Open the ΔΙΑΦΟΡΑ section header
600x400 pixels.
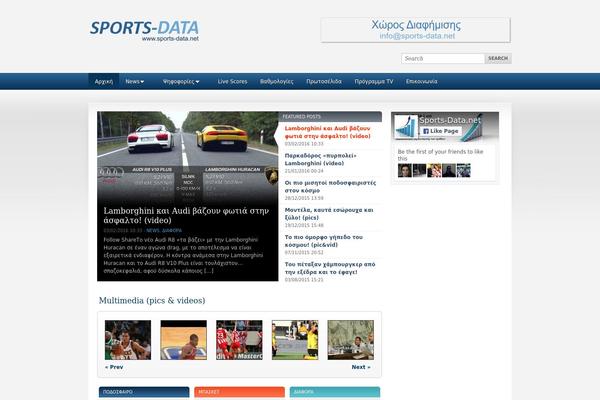click(335, 392)
